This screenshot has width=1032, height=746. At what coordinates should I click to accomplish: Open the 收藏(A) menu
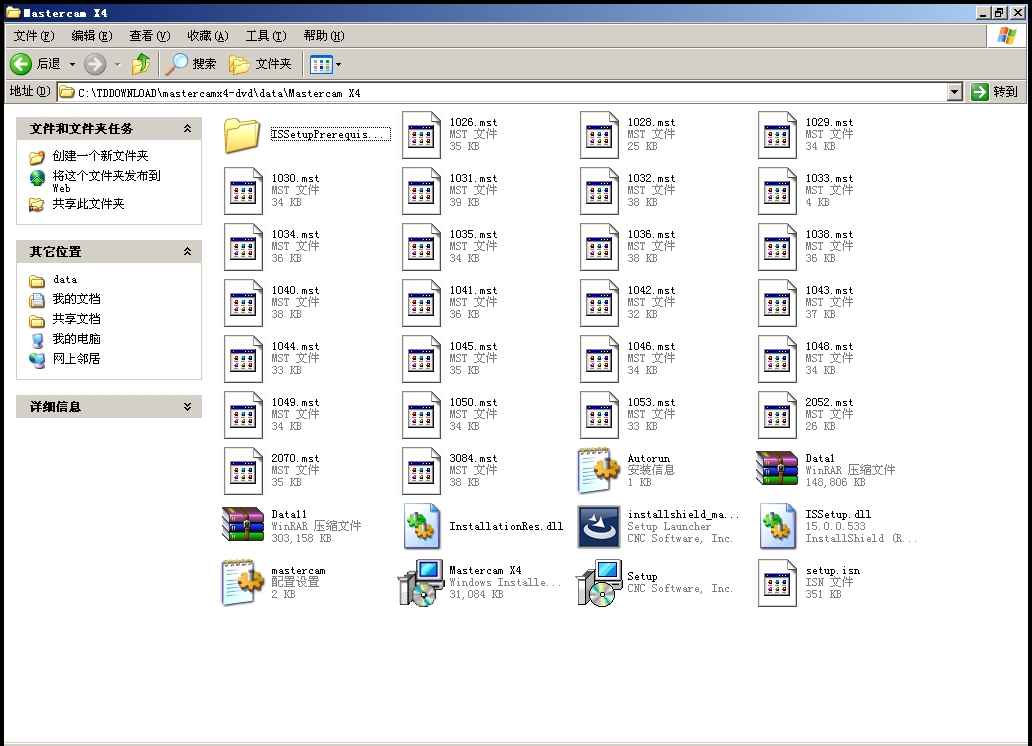(207, 36)
